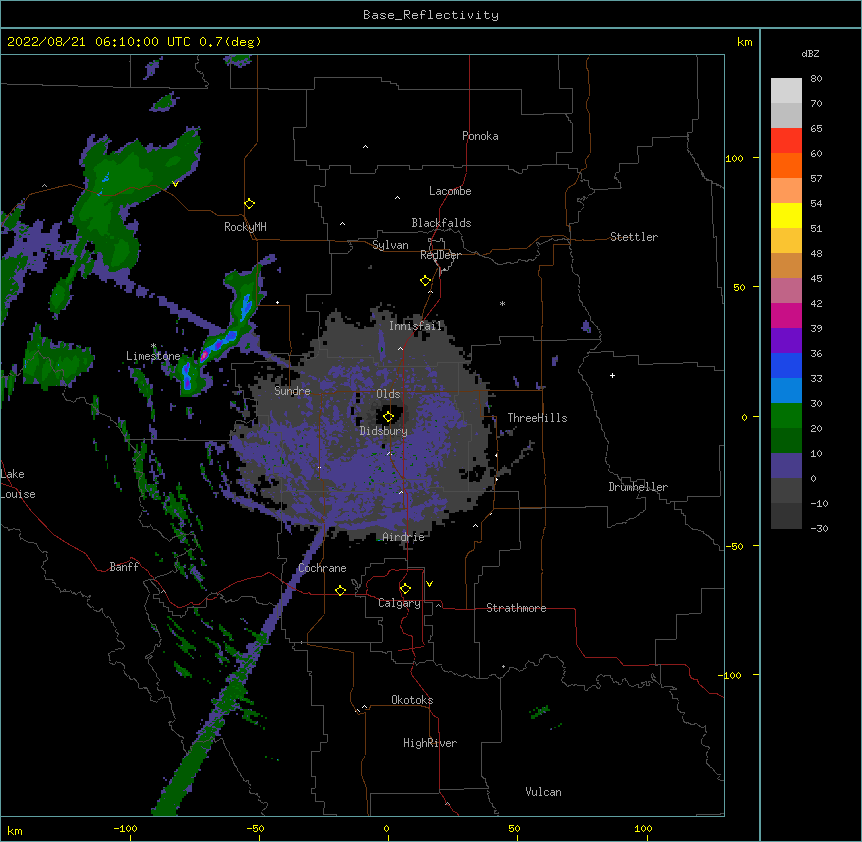Select the slate purple swatch between 10 and 0
862x842 pixels.
[x=786, y=466]
